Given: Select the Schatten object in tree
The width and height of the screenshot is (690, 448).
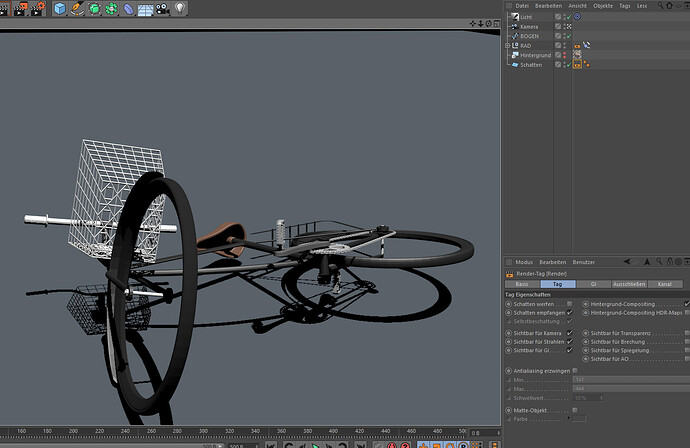Looking at the screenshot, I should [531, 65].
